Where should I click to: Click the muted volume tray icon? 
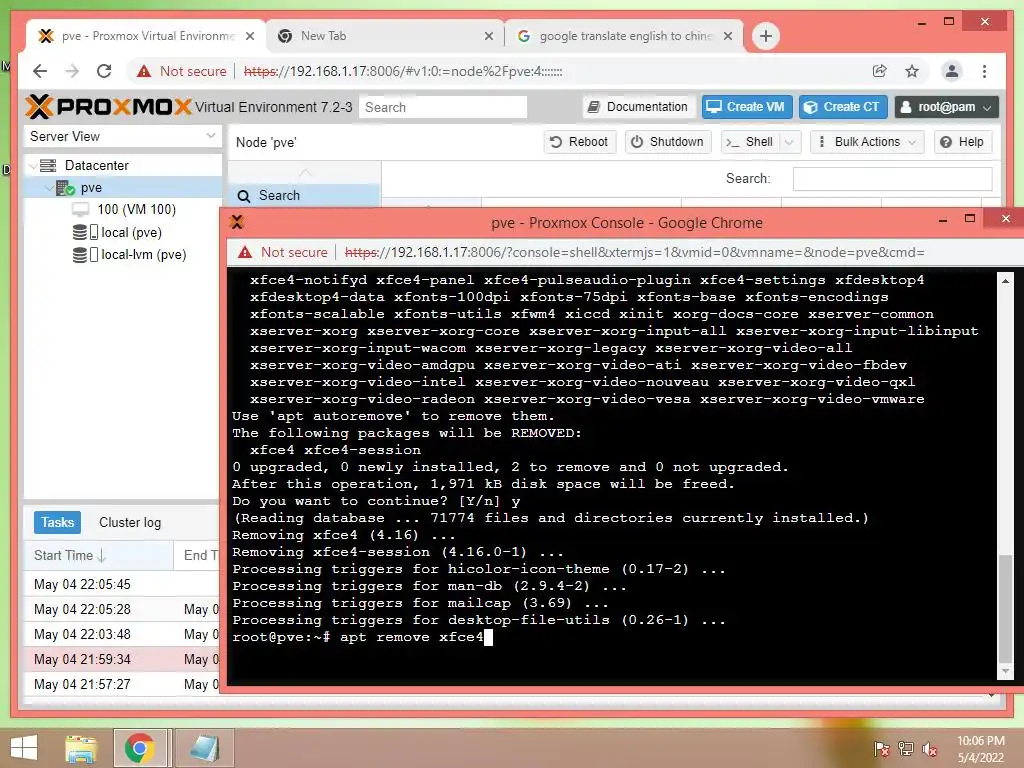[929, 749]
